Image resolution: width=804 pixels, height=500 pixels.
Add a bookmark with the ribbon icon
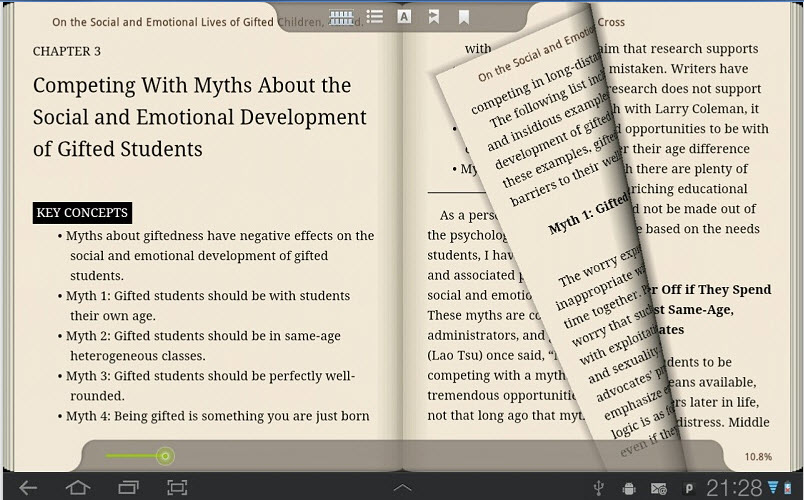point(464,17)
